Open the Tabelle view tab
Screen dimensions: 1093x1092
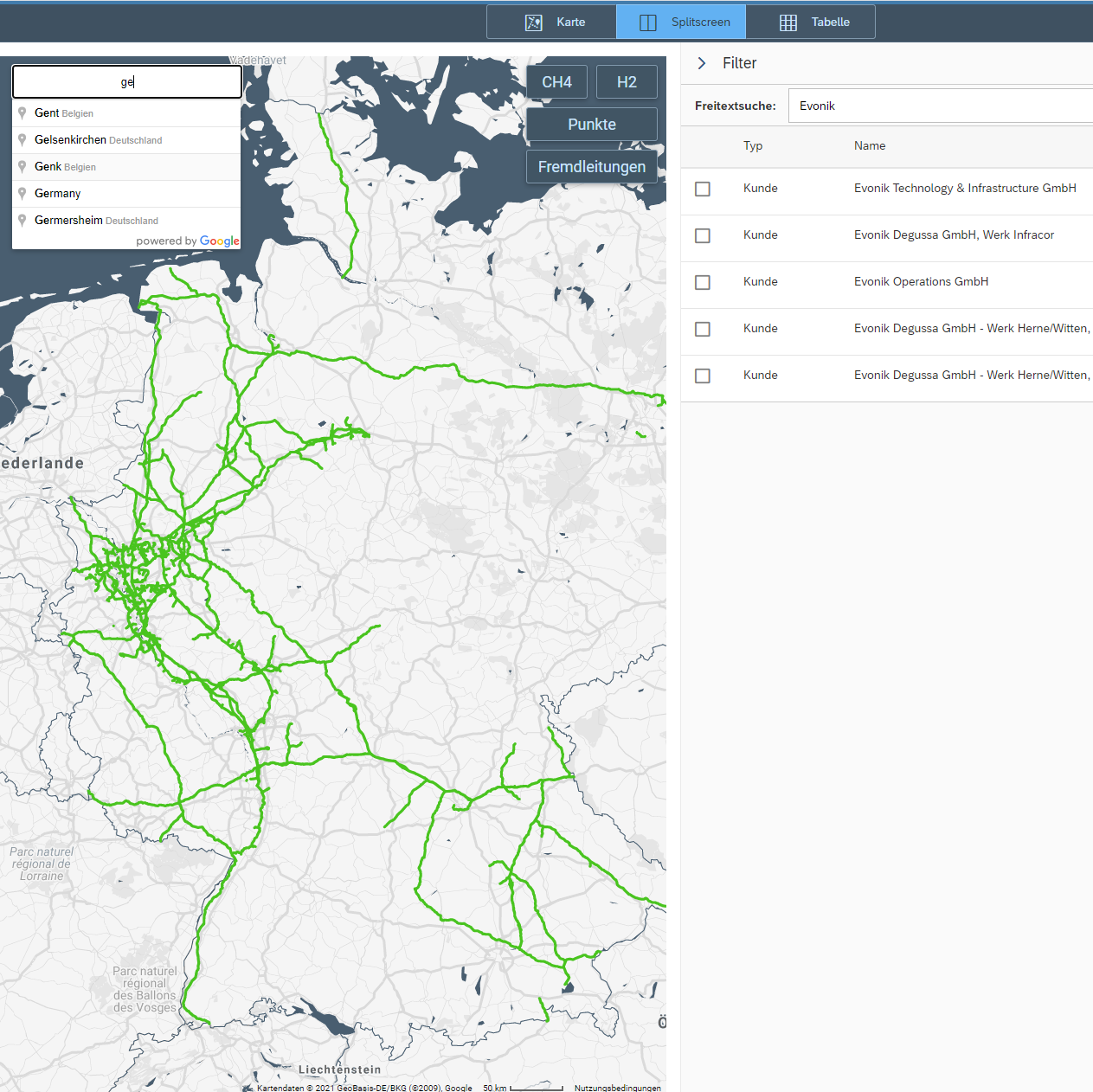[810, 22]
